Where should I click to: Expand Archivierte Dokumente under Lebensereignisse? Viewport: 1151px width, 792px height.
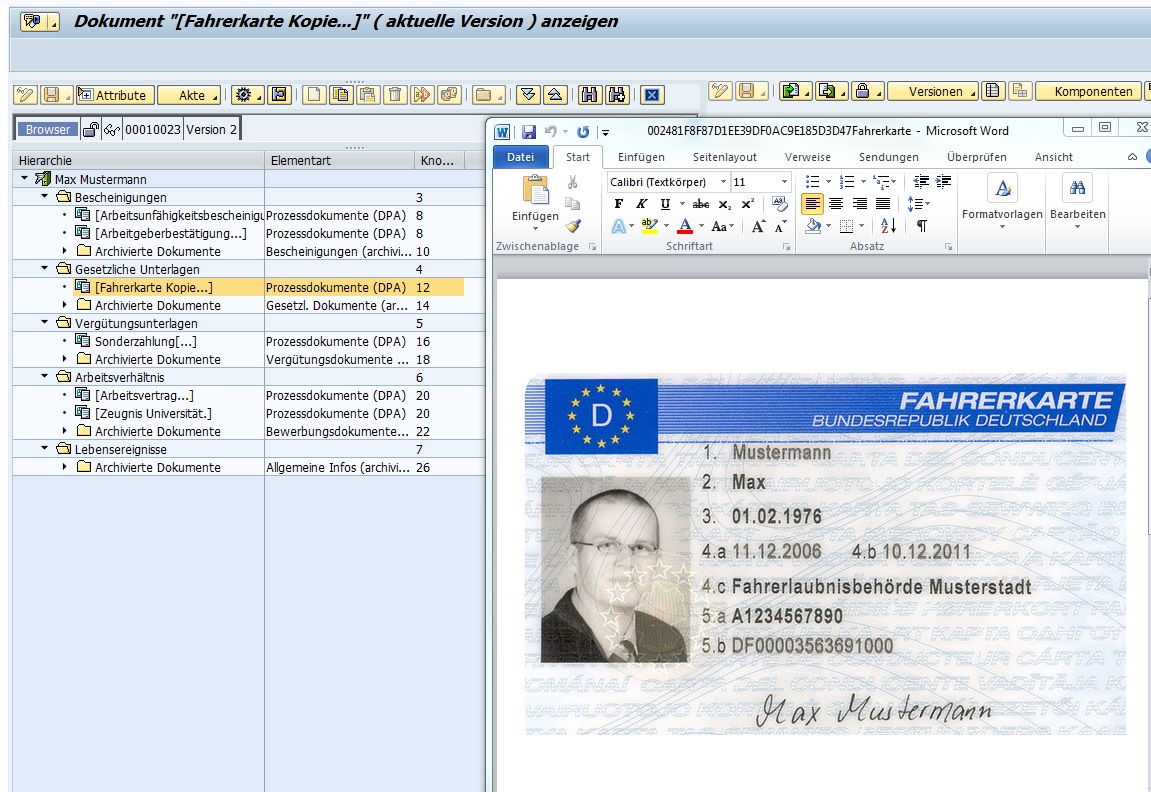pos(65,467)
